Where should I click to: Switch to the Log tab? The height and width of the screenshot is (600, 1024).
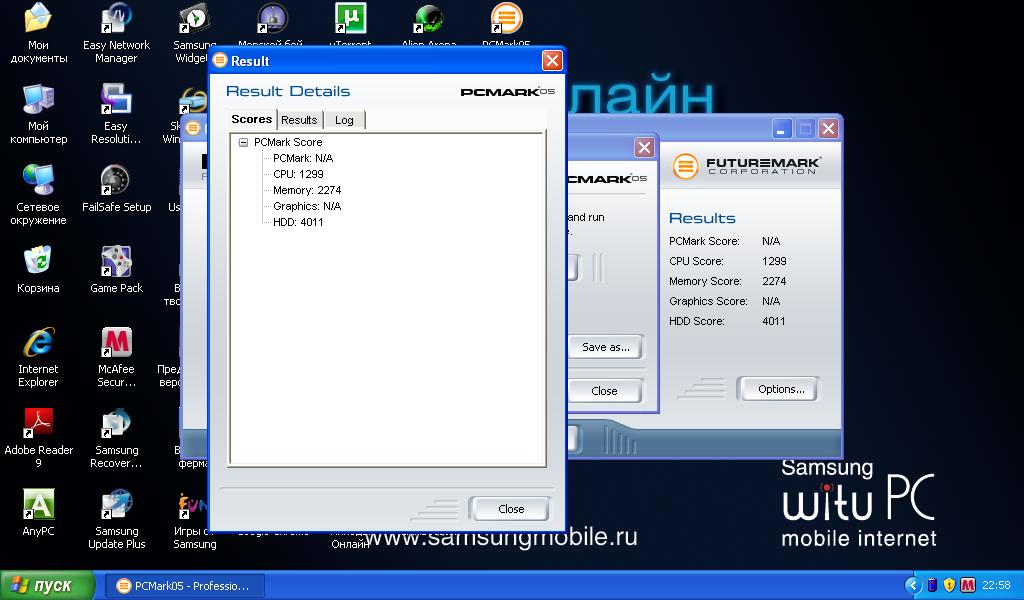[344, 120]
